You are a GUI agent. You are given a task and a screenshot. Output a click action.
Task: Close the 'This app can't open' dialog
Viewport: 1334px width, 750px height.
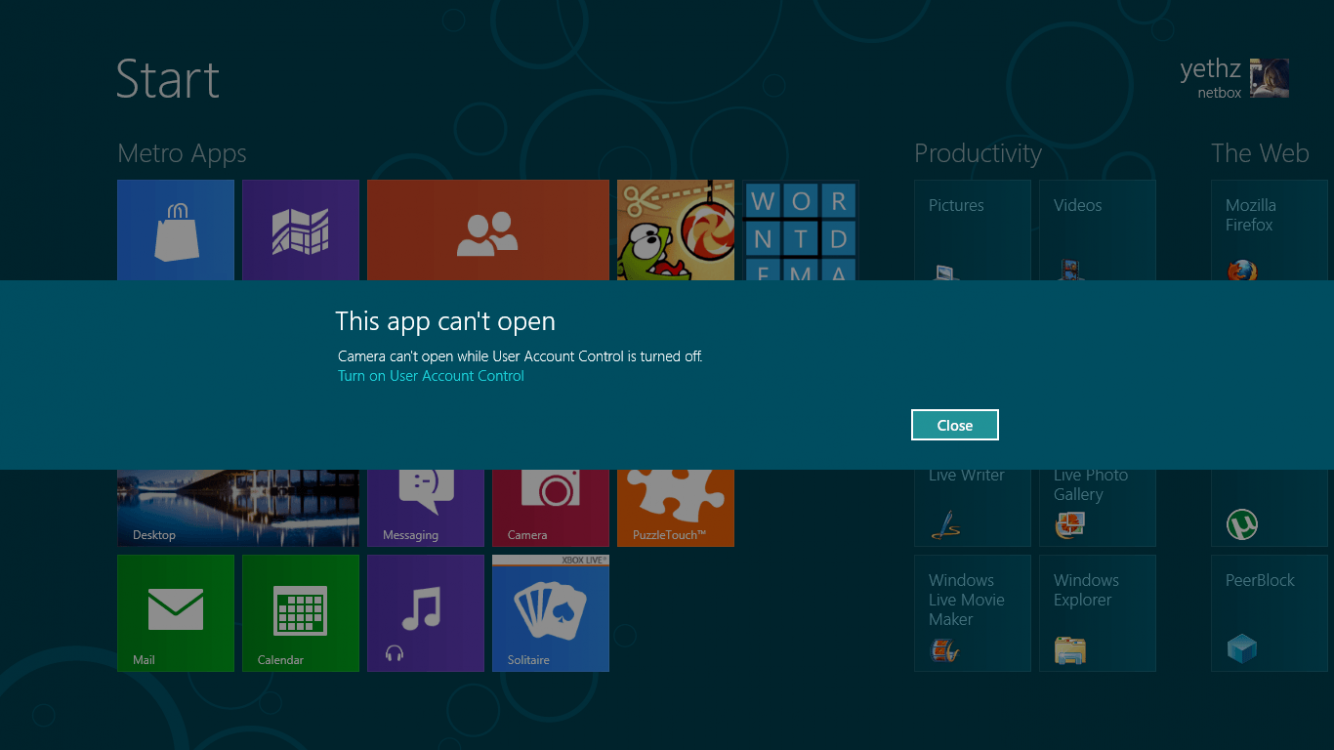click(954, 425)
